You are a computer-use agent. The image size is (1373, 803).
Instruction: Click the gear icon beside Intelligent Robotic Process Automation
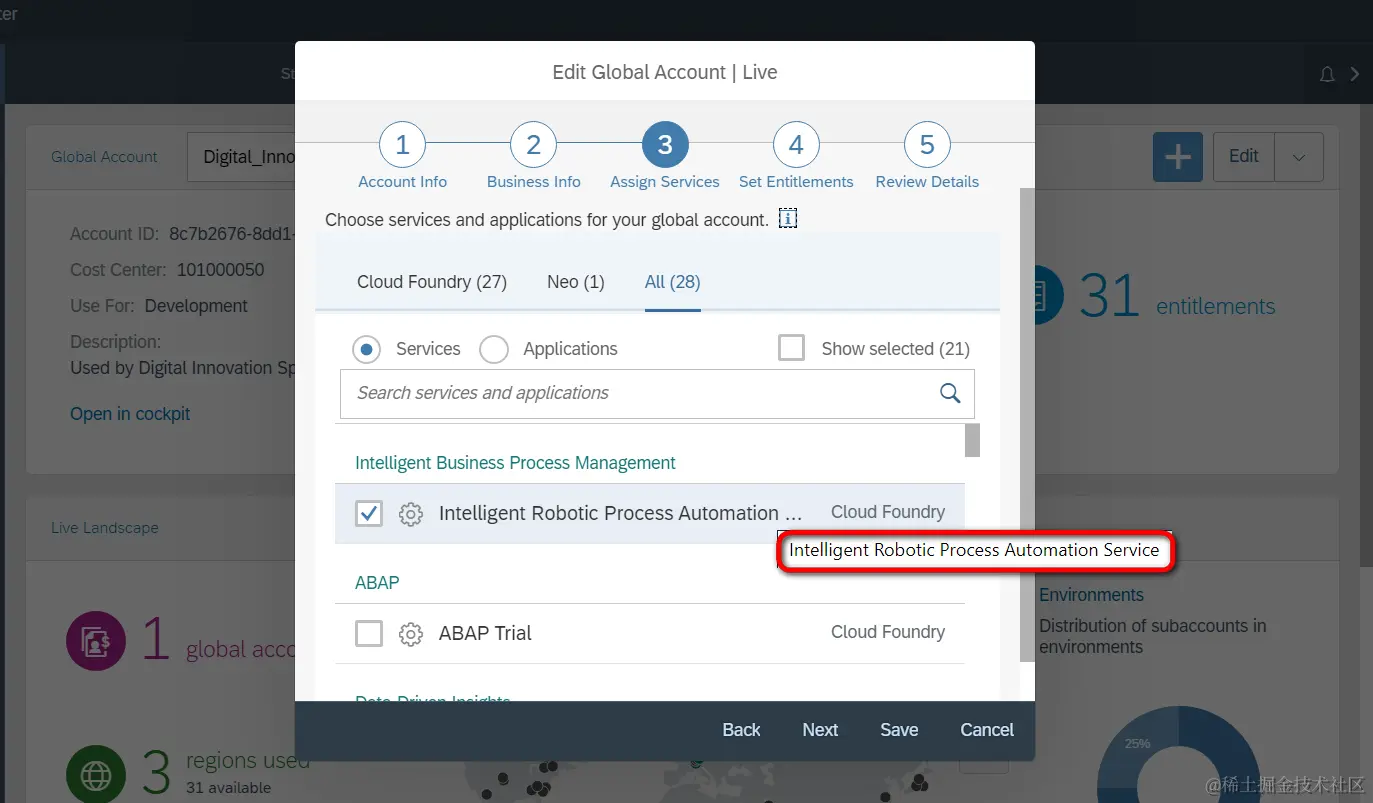click(x=410, y=514)
